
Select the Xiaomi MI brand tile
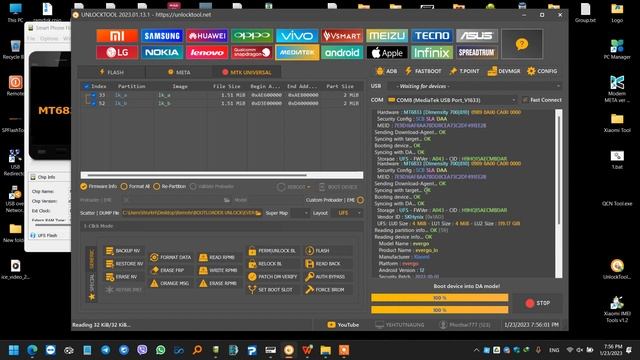coord(117,36)
